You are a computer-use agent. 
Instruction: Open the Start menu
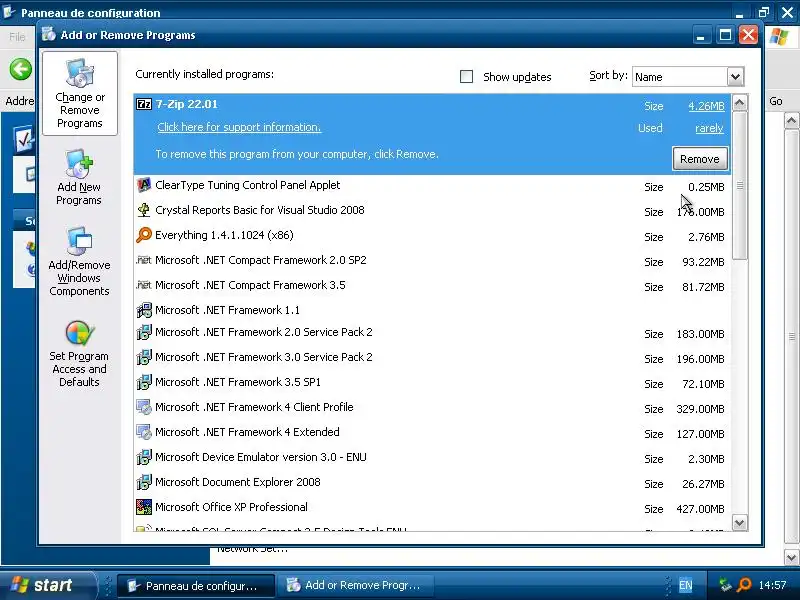click(47, 585)
